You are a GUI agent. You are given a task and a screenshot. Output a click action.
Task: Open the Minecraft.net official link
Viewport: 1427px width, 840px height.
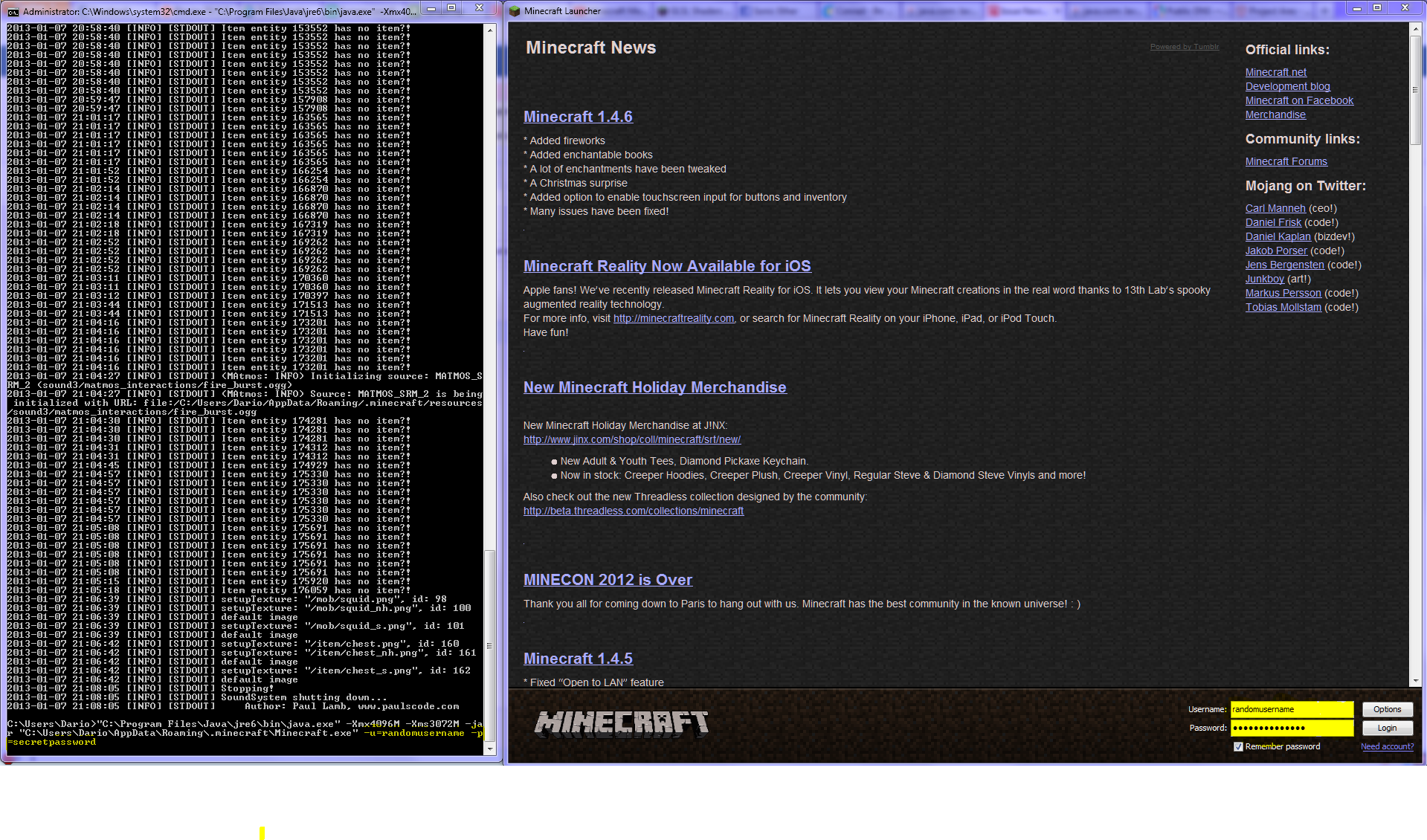1276,72
